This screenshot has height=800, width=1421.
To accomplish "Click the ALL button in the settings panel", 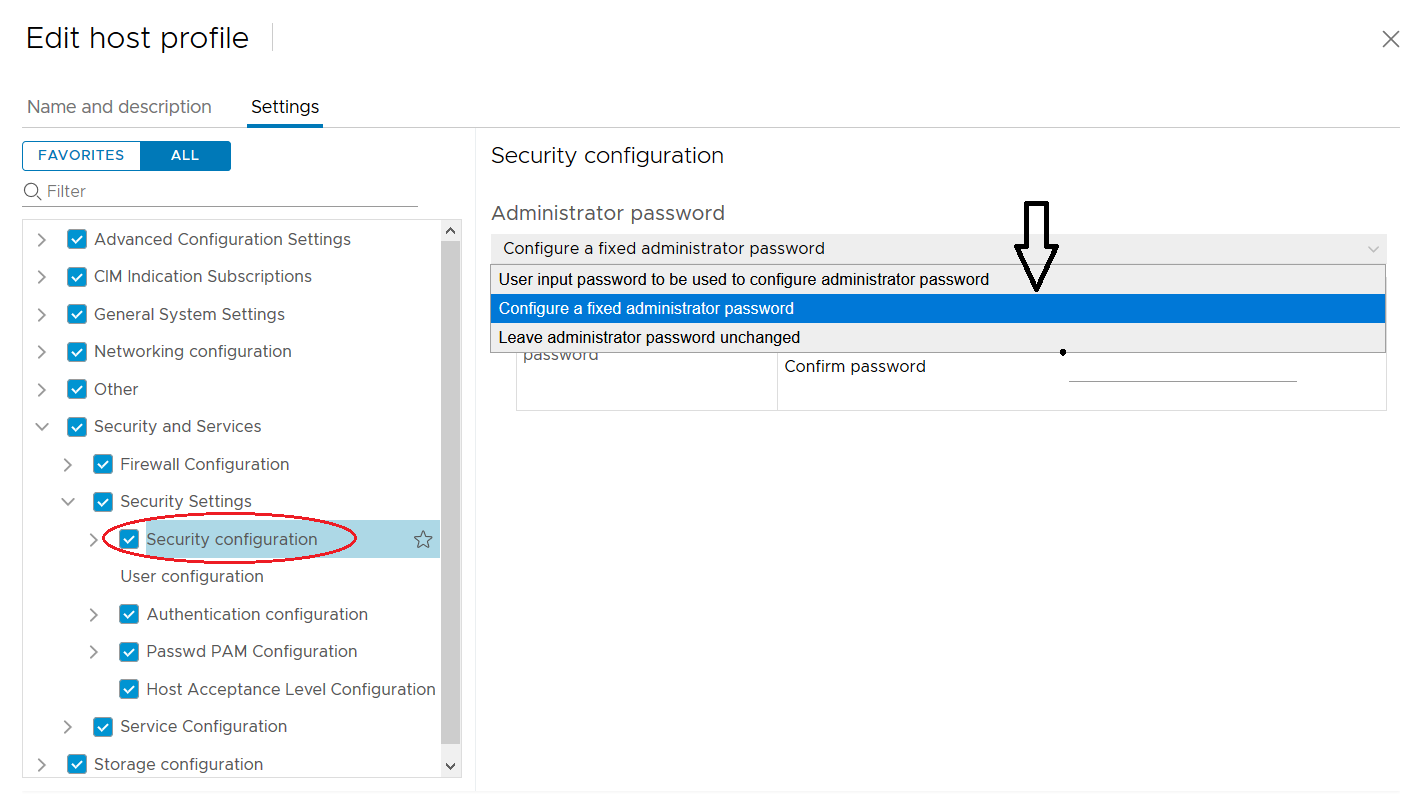I will pyautogui.click(x=184, y=155).
